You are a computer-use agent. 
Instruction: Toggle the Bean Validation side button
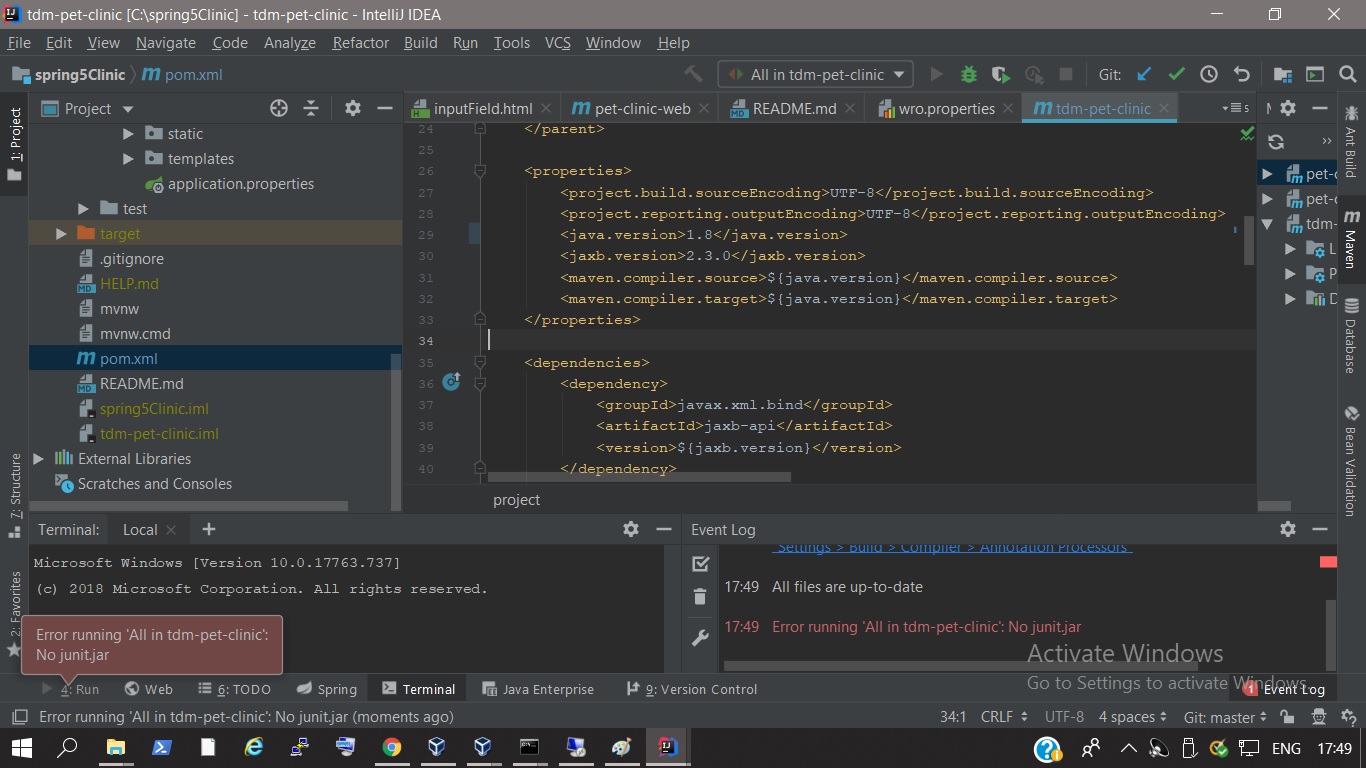1352,461
